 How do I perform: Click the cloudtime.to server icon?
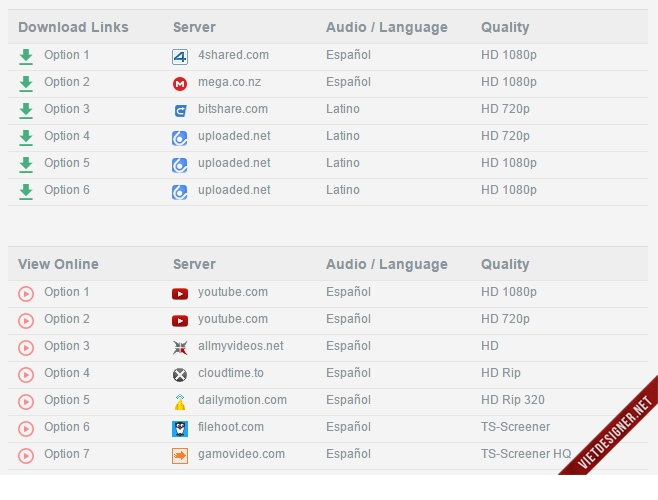tap(180, 374)
